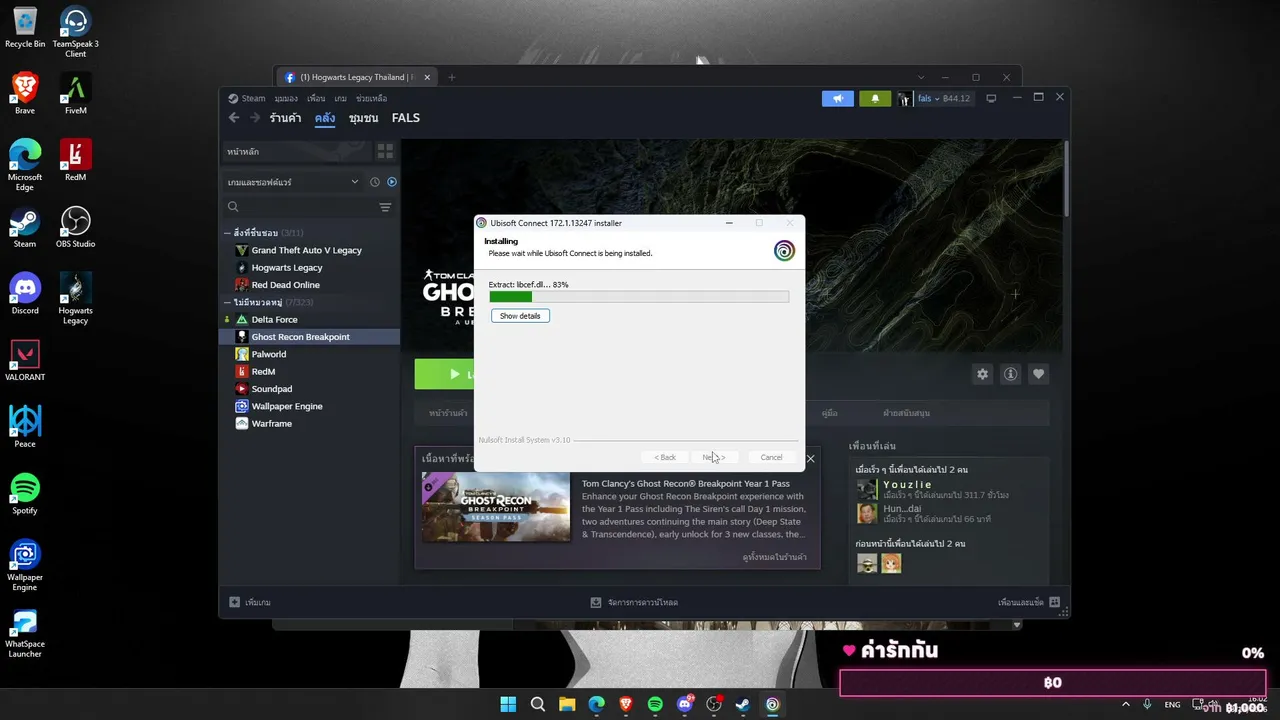Open game settings gear icon
The image size is (1280, 720).
[x=982, y=374]
